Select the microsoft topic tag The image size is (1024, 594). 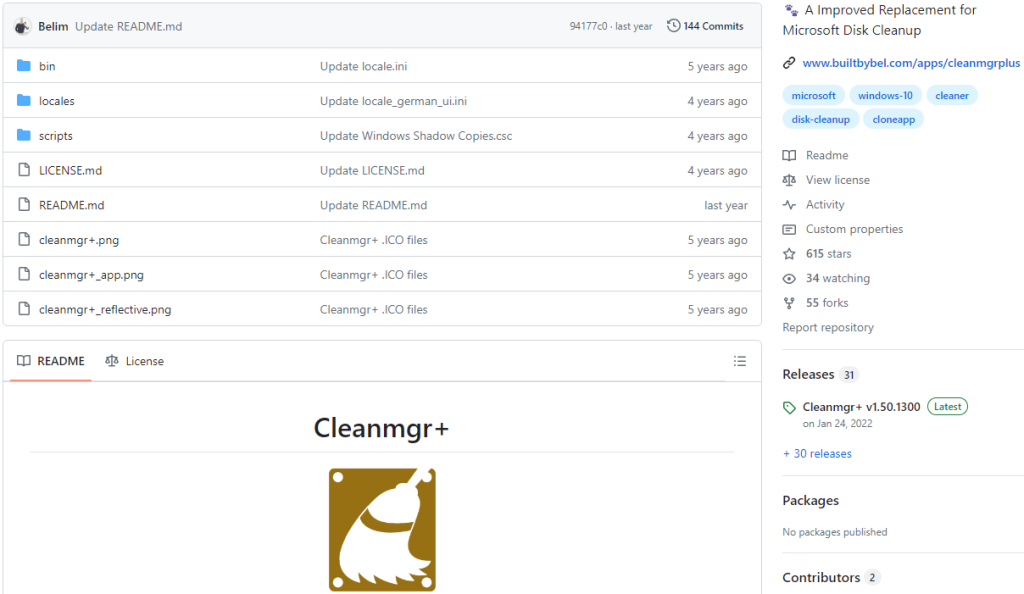click(814, 95)
